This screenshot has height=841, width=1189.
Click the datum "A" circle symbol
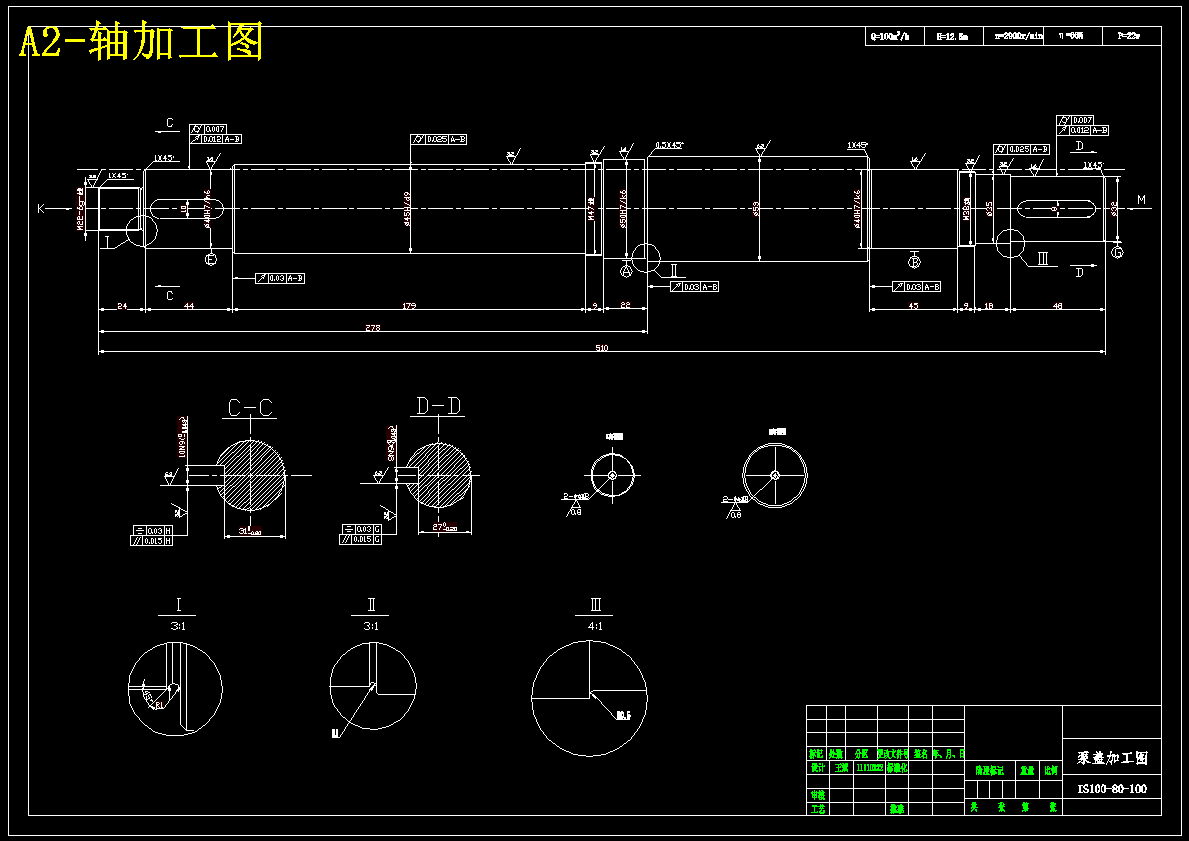click(x=626, y=270)
